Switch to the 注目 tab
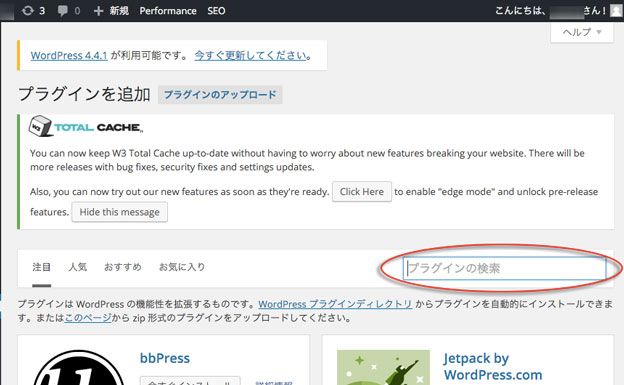Screen dimensions: 624x385 point(41,267)
